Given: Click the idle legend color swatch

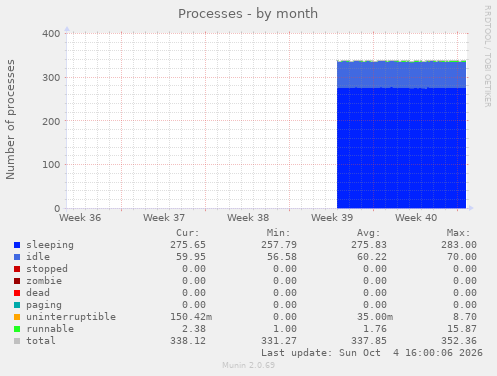Looking at the screenshot, I should (17, 257).
